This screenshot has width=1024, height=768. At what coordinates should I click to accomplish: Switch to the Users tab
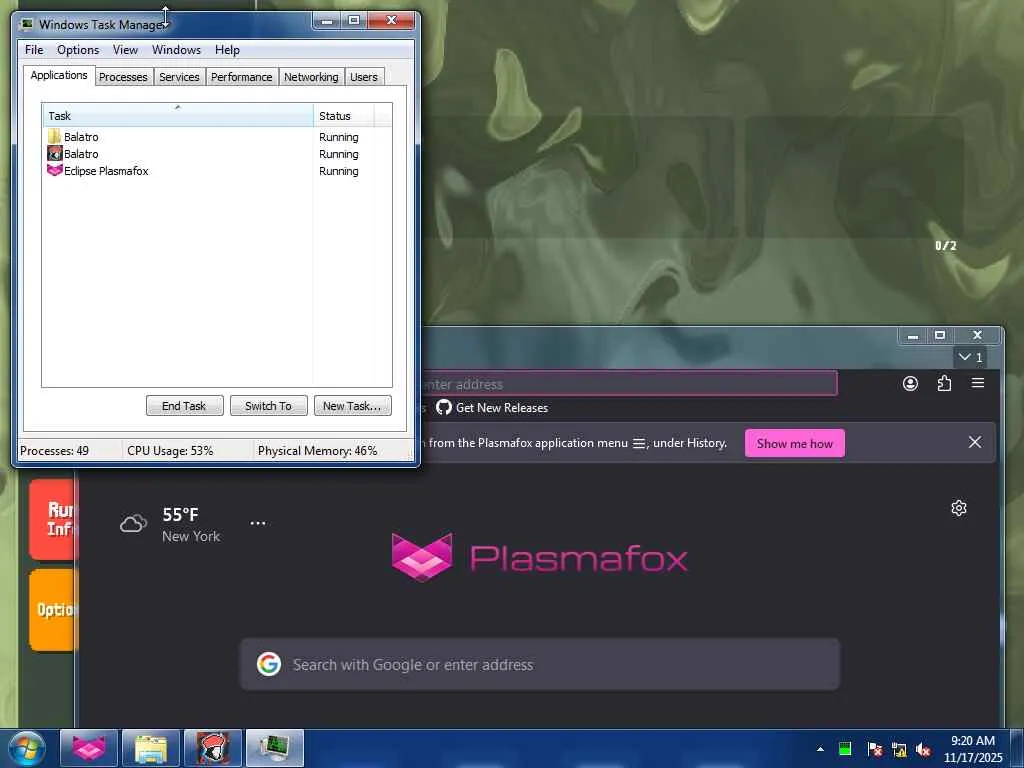point(364,77)
